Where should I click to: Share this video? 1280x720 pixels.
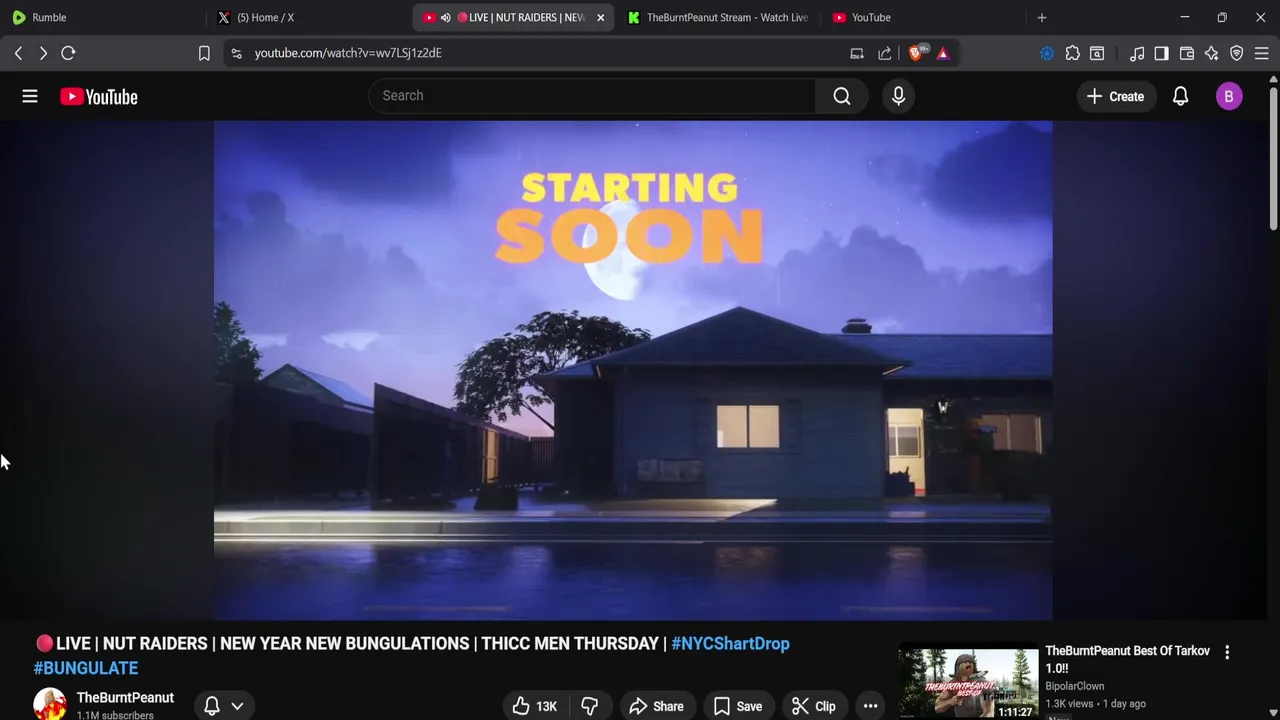coord(656,706)
